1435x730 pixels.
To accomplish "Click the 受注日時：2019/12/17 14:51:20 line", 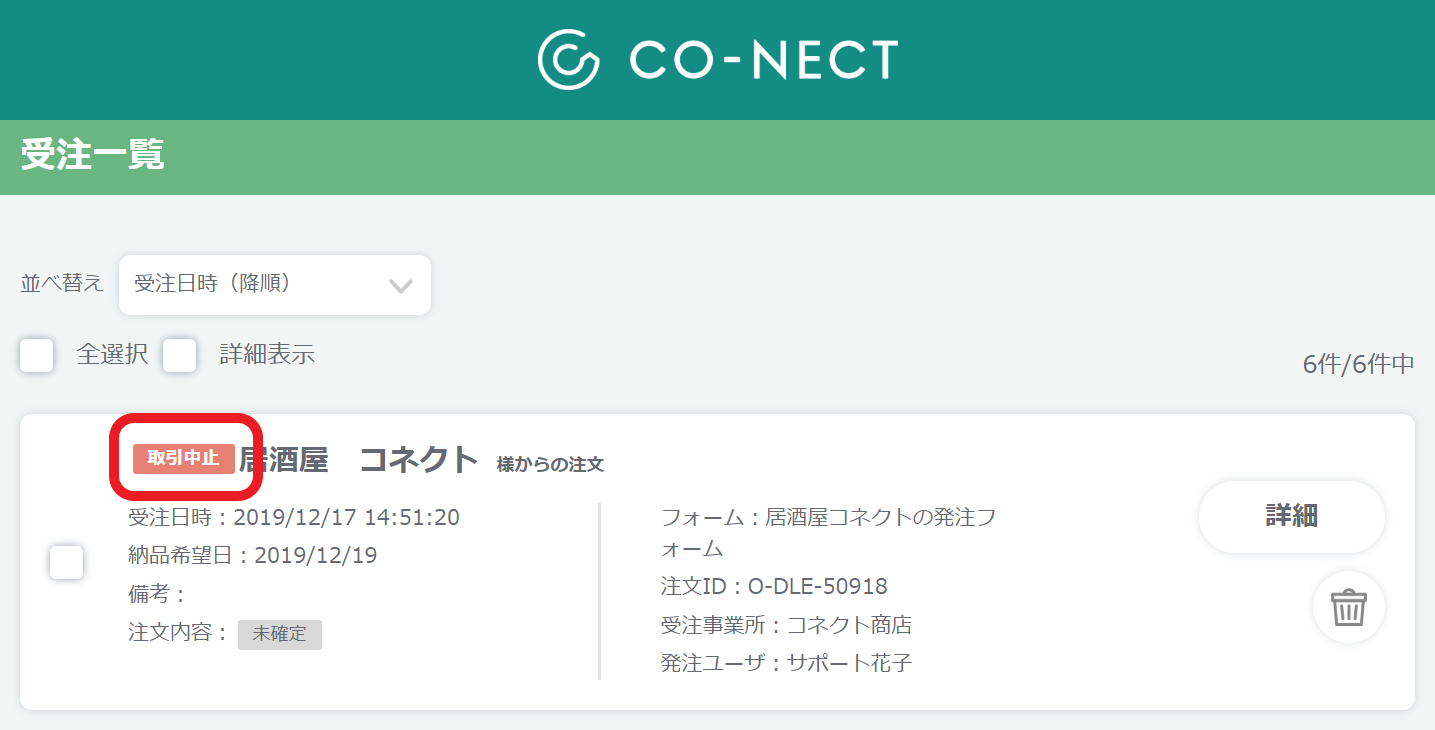I will click(x=294, y=517).
